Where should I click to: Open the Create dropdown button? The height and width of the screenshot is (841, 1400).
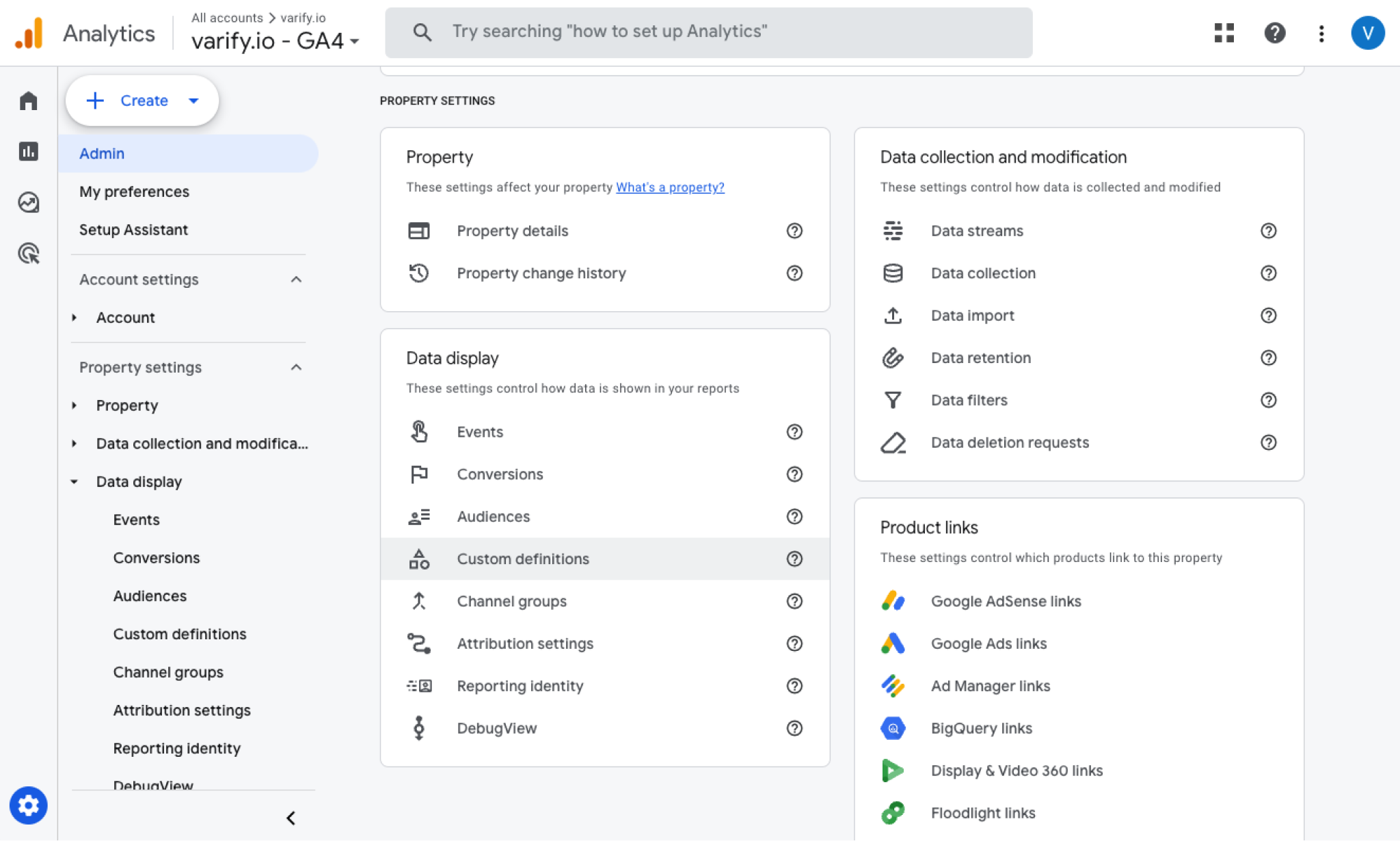click(142, 101)
